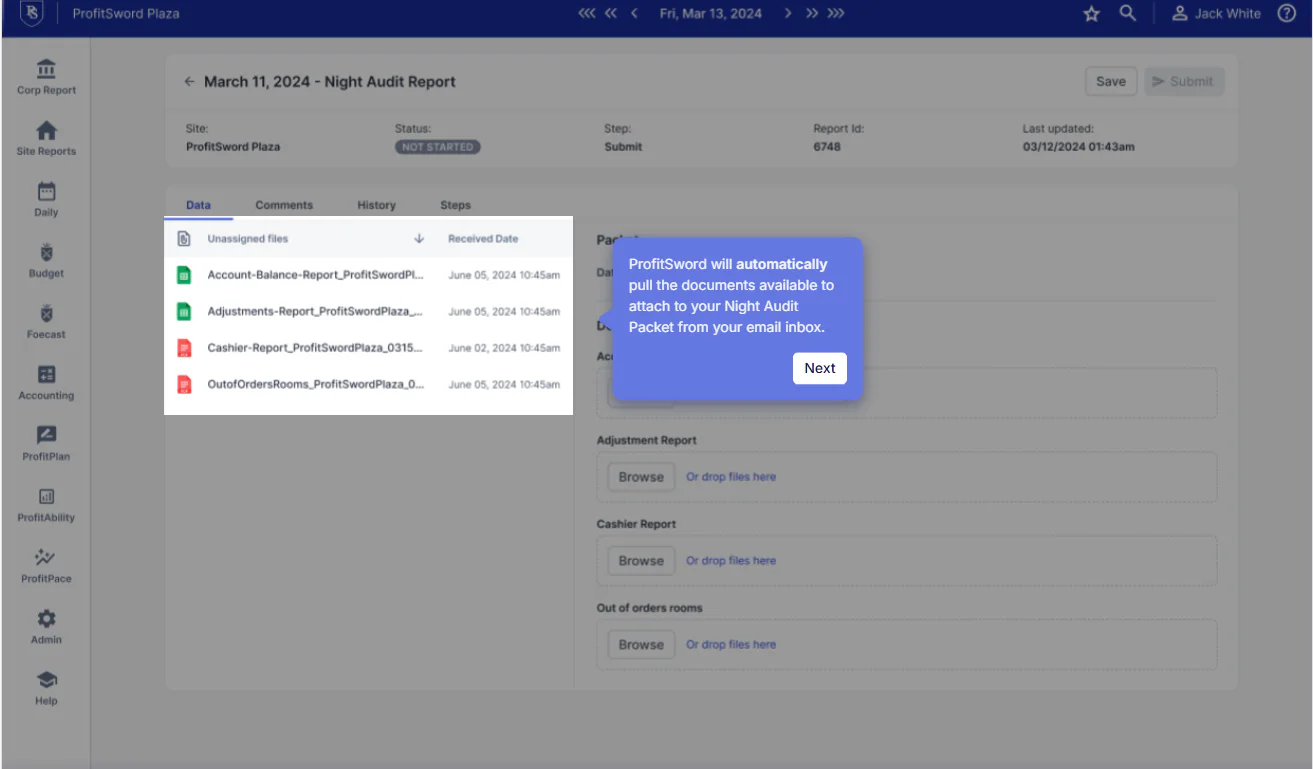1313x769 pixels.
Task: Browse for the Cashier Report file
Action: point(641,561)
